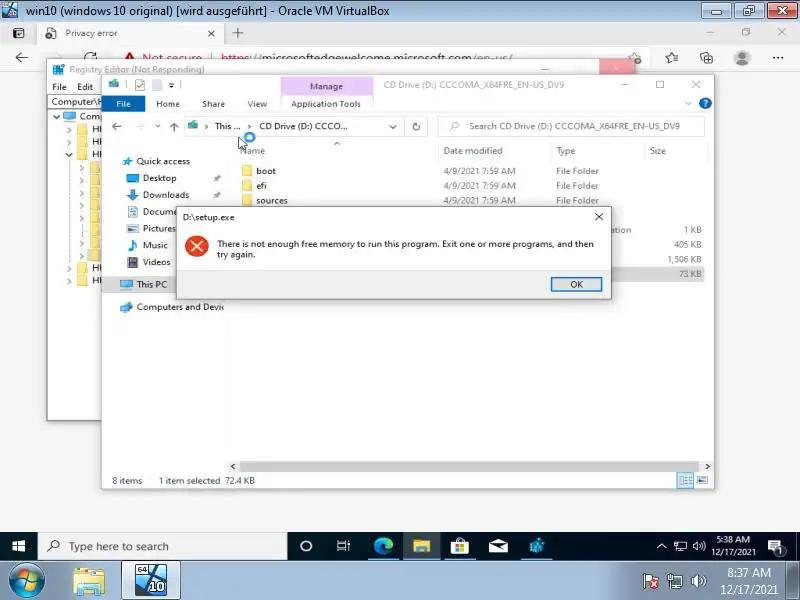Viewport: 800px width, 600px height.
Task: Switch to details view layout icon
Action: coord(685,480)
